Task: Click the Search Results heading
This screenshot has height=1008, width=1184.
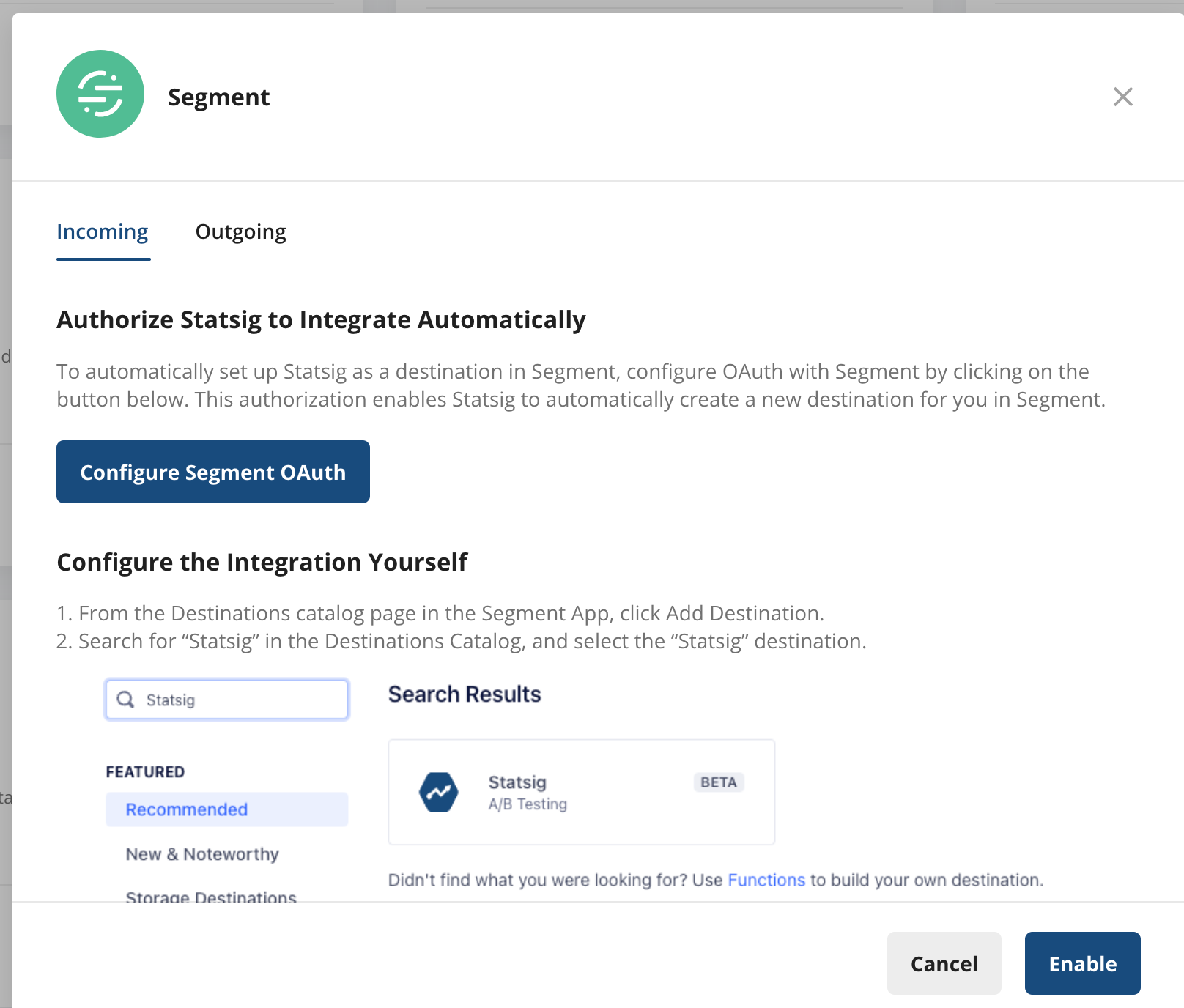Action: pyautogui.click(x=465, y=694)
